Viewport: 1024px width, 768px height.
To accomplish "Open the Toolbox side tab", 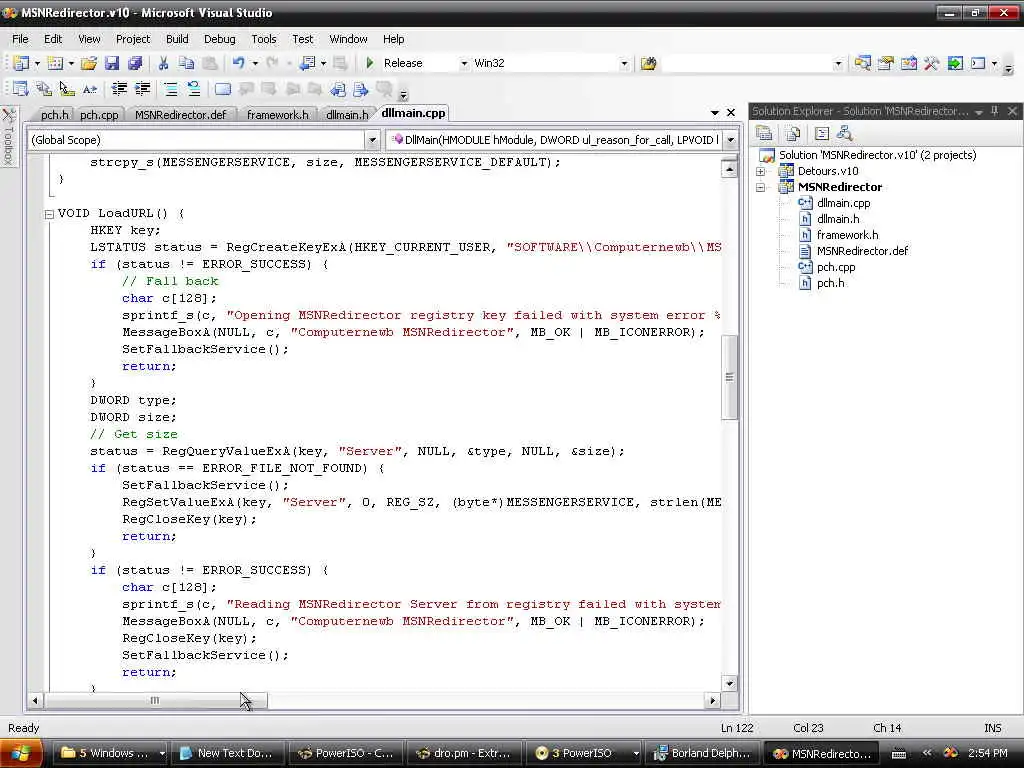I will point(8,137).
